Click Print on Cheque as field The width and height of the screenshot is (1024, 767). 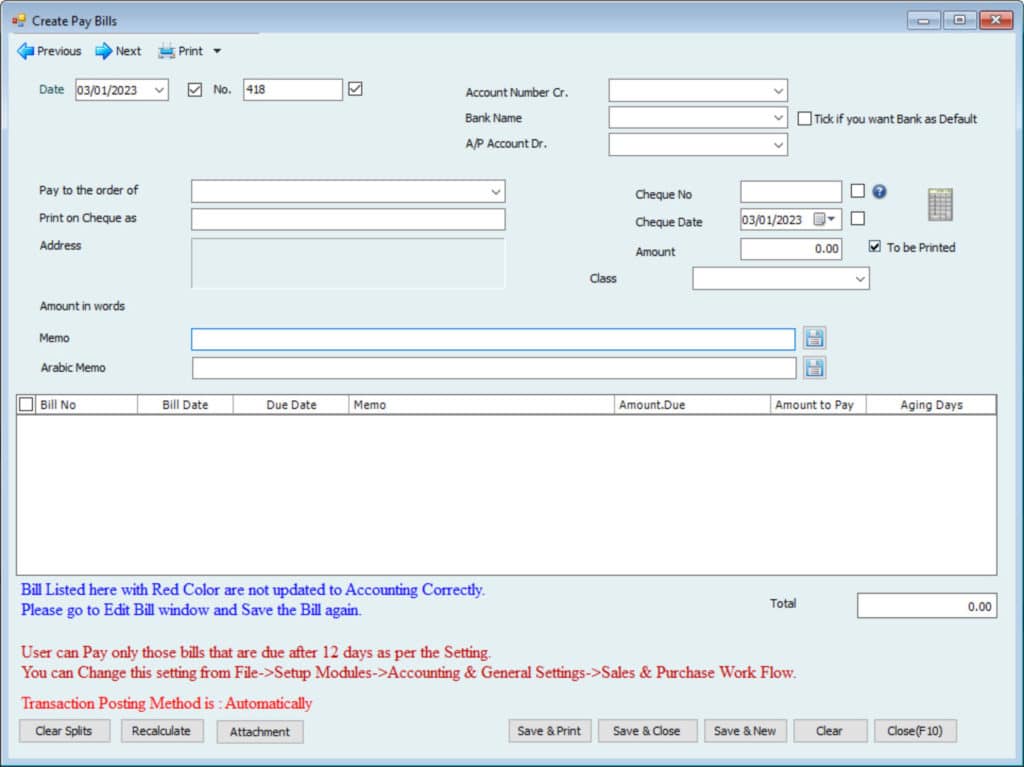pos(348,220)
